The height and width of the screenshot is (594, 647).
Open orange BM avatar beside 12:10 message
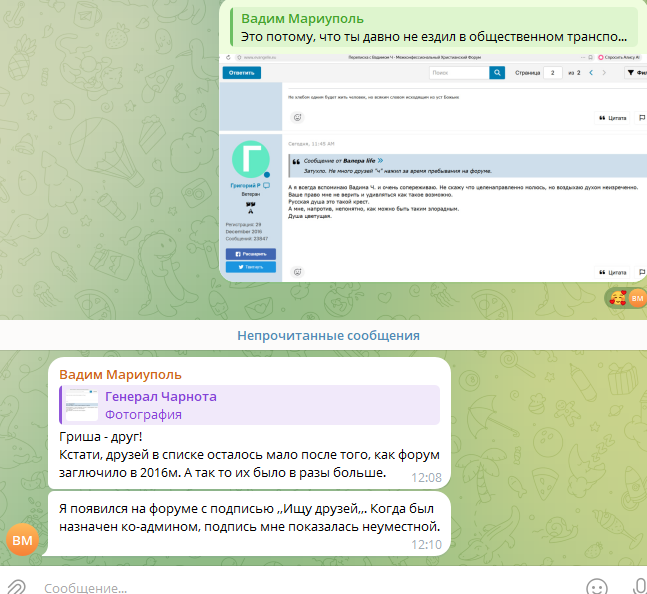tap(22, 540)
